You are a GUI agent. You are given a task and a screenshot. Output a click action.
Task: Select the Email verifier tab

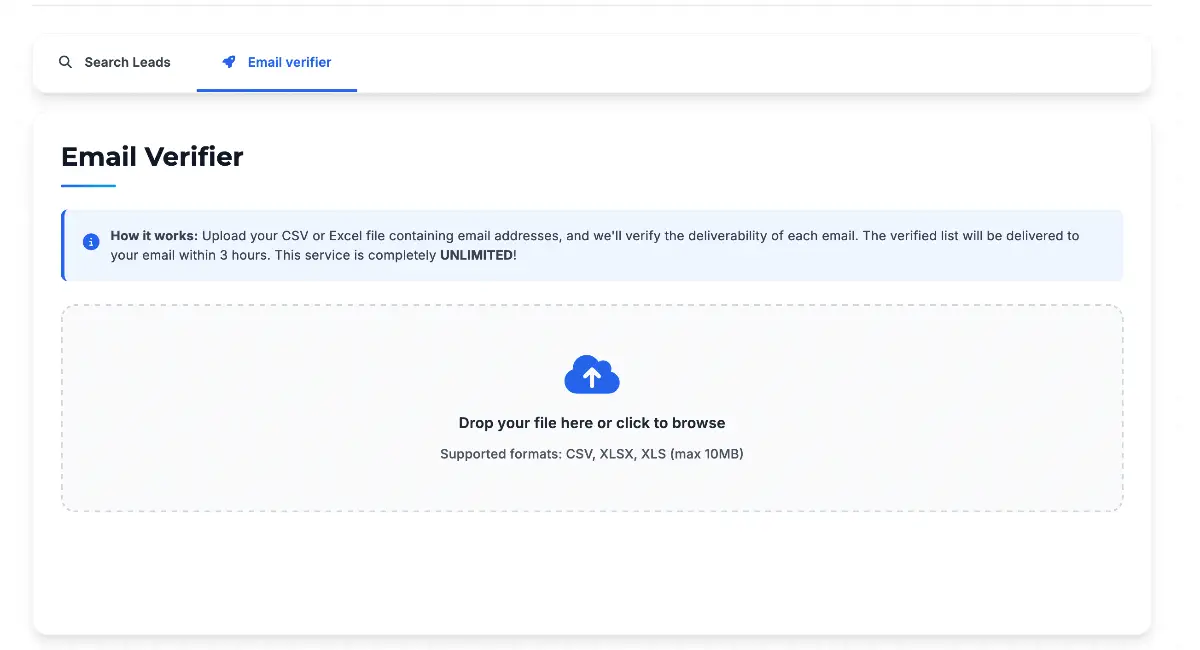(x=277, y=62)
